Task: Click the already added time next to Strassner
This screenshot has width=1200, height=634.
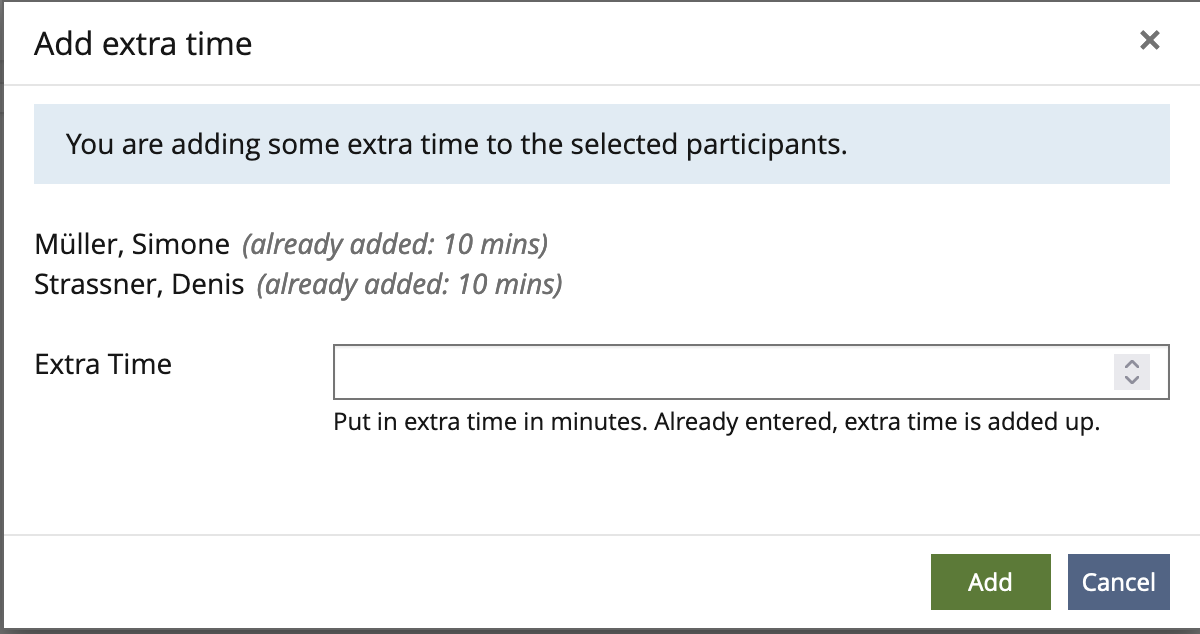Action: pos(412,285)
